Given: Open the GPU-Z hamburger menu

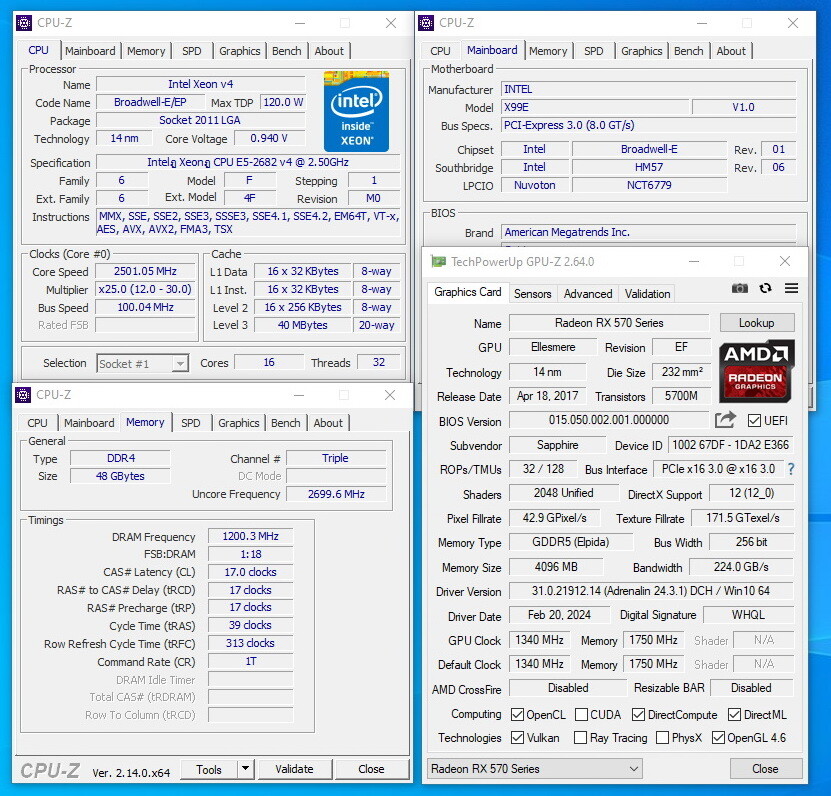Looking at the screenshot, I should click(791, 289).
